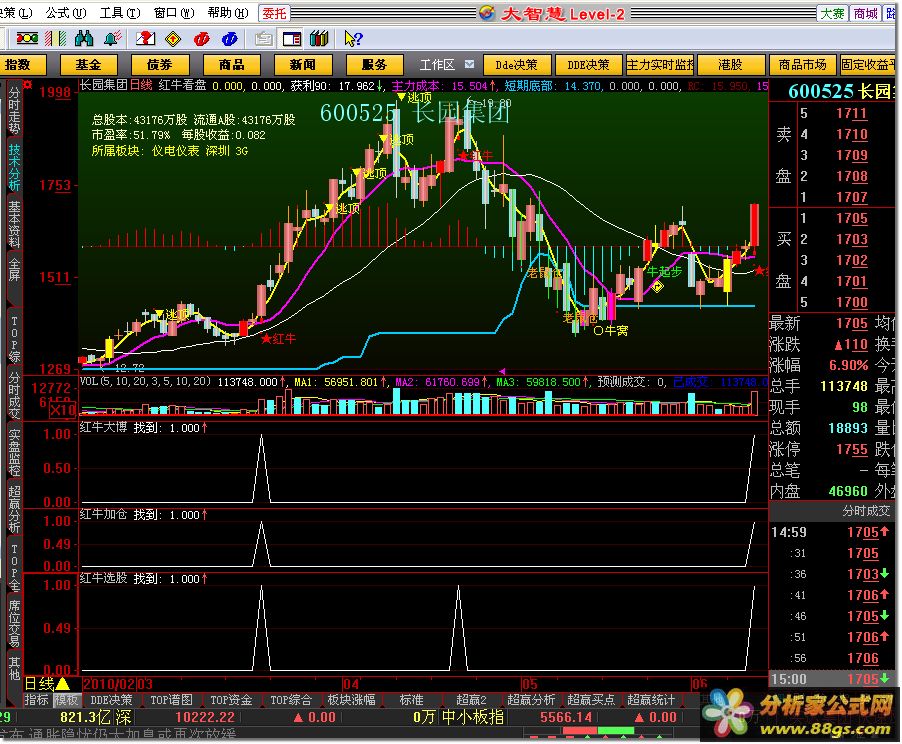Select the TOP谱图 bottom tab
This screenshot has width=902, height=744.
(171, 700)
